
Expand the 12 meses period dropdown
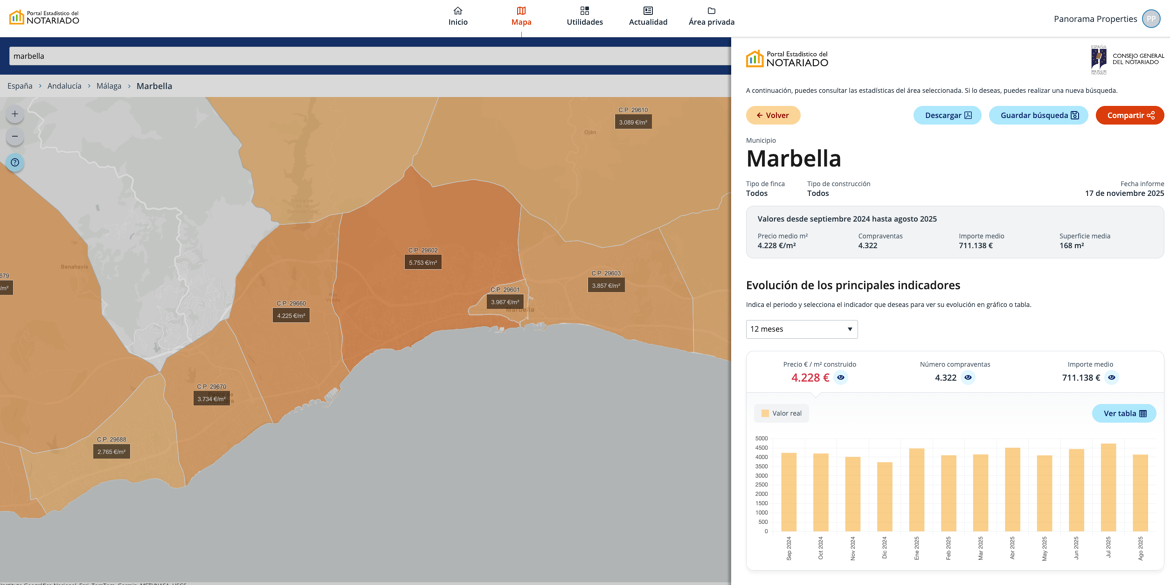(x=801, y=329)
